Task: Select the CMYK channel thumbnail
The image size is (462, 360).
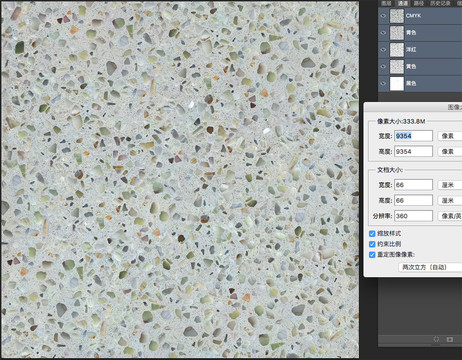Action: coord(397,16)
